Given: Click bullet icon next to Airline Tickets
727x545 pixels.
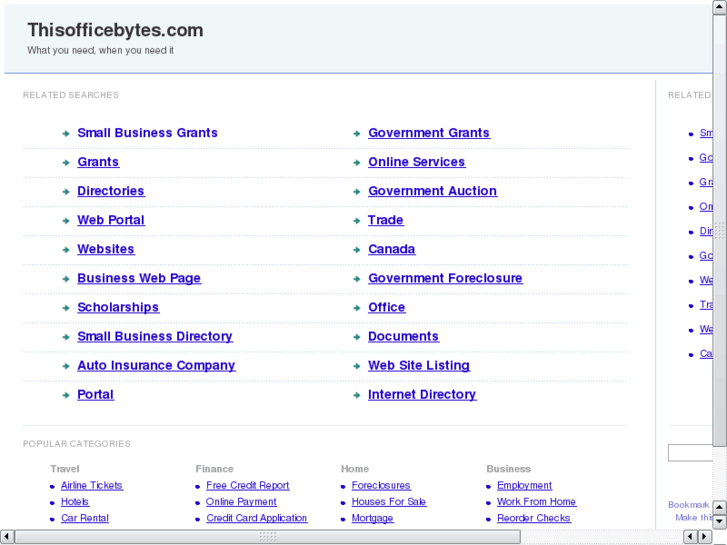Looking at the screenshot, I should 52,486.
